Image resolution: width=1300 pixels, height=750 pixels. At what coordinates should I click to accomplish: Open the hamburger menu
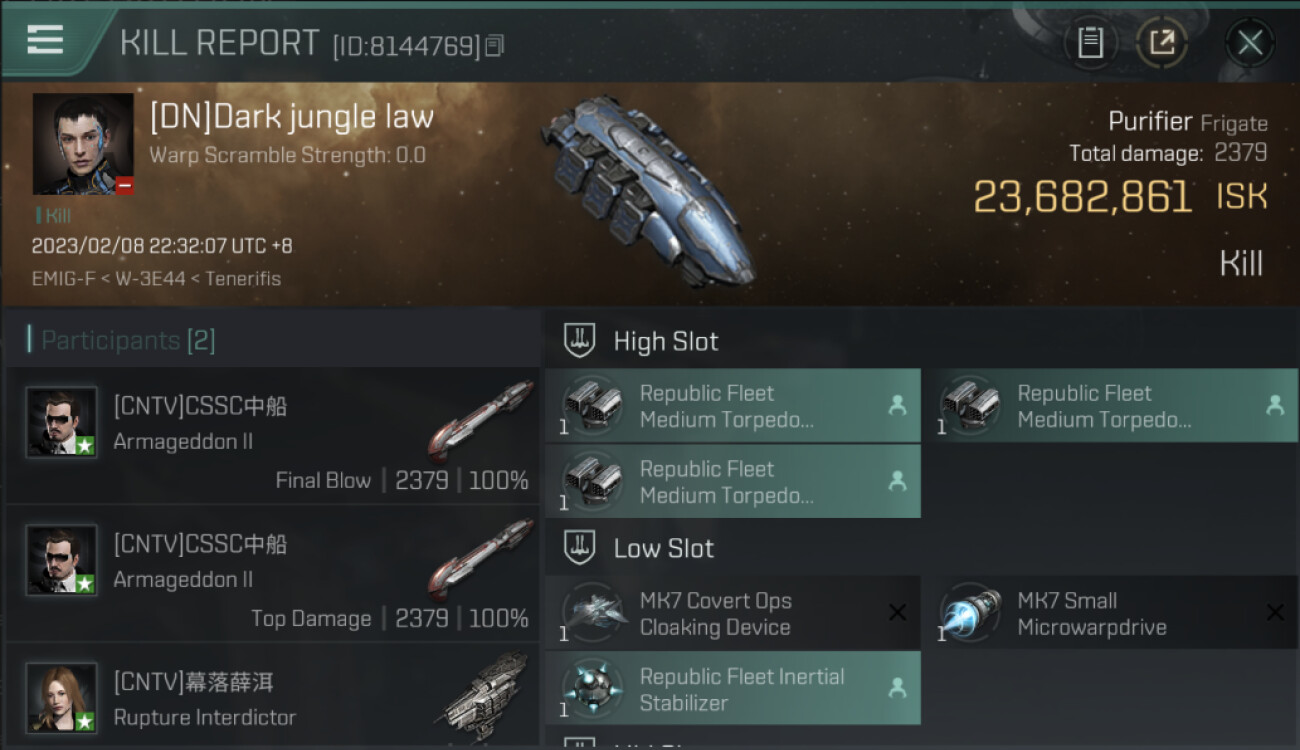(x=45, y=40)
